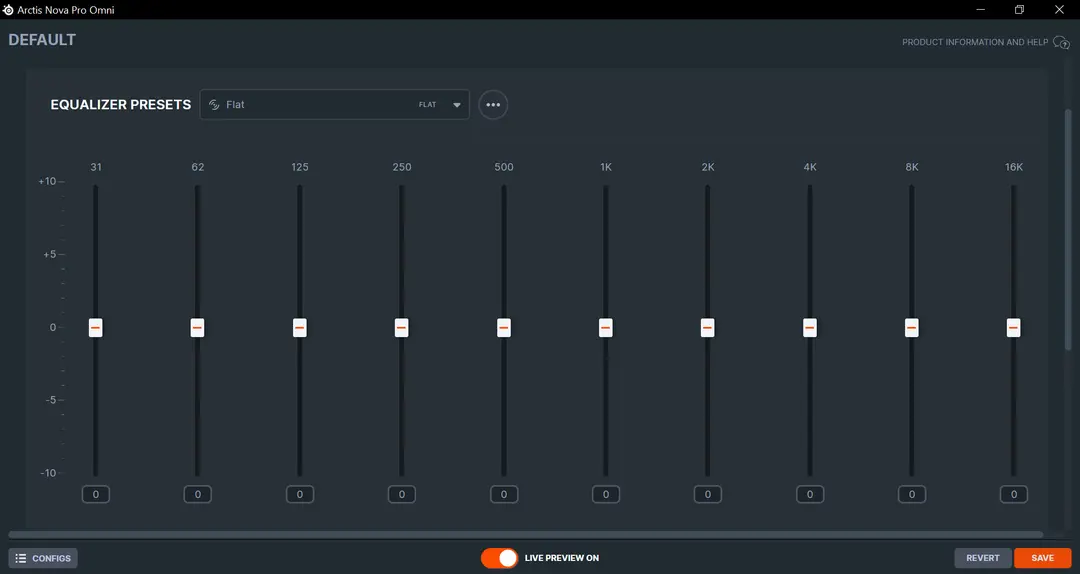Click the FLAT tag in preset box
Screen dimensions: 1080x574
(428, 105)
